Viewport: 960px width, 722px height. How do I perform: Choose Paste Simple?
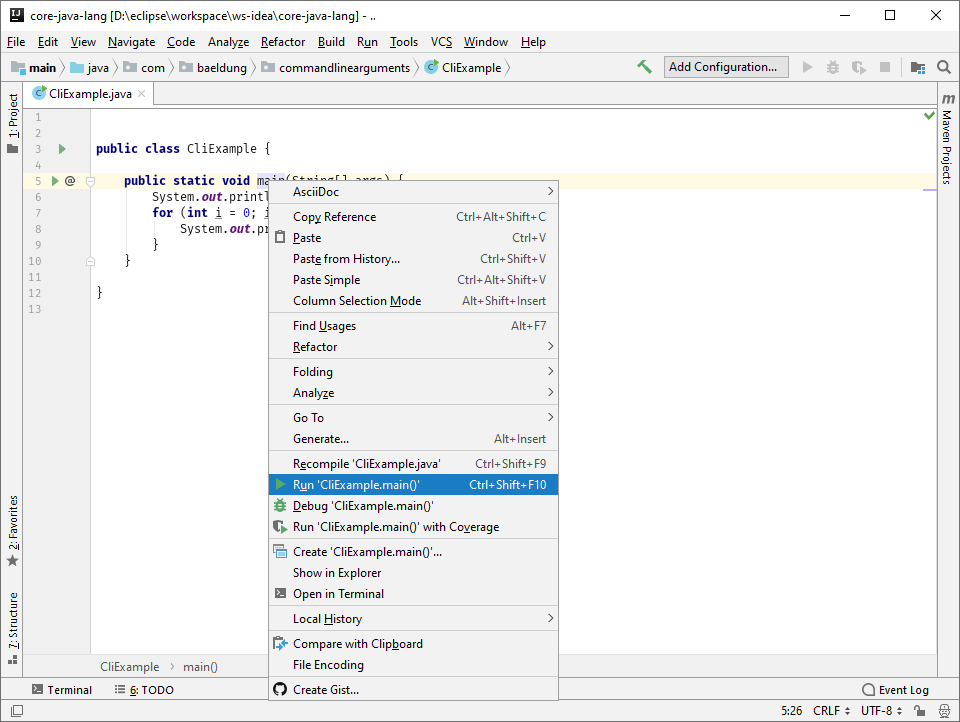pyautogui.click(x=414, y=280)
